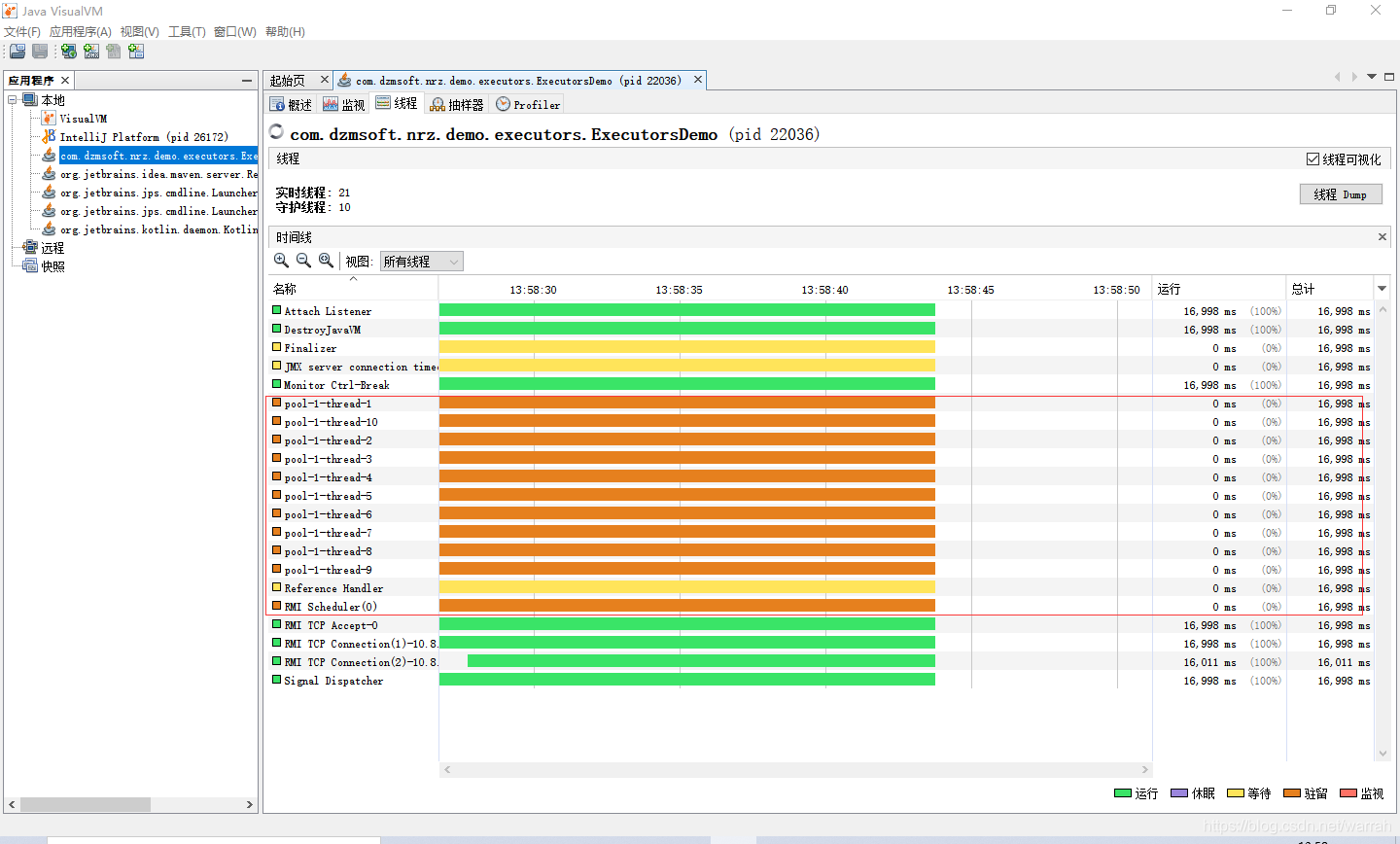Click the 快照 snapshots node icon

pyautogui.click(x=30, y=265)
